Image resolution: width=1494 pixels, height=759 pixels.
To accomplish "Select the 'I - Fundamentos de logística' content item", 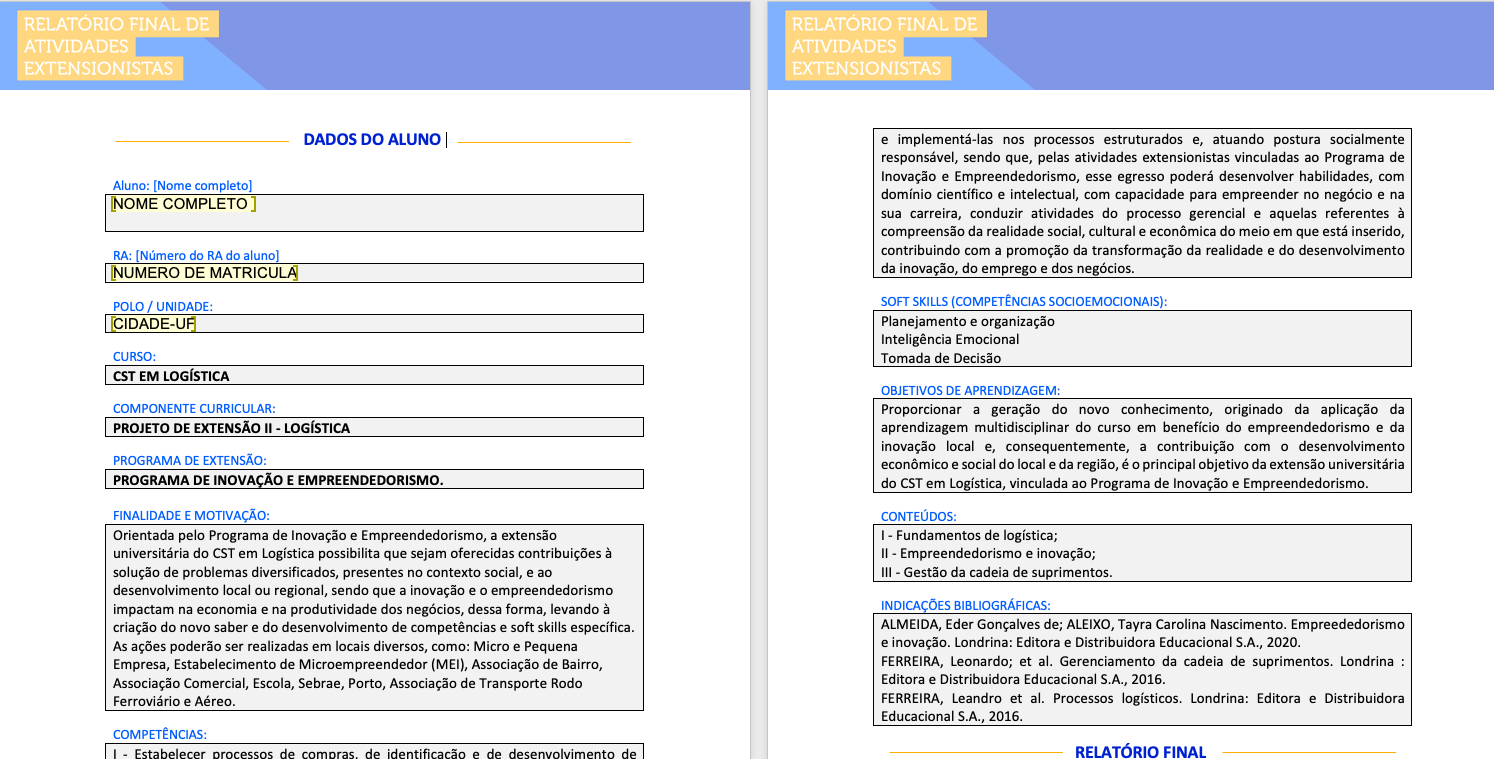I will point(969,535).
